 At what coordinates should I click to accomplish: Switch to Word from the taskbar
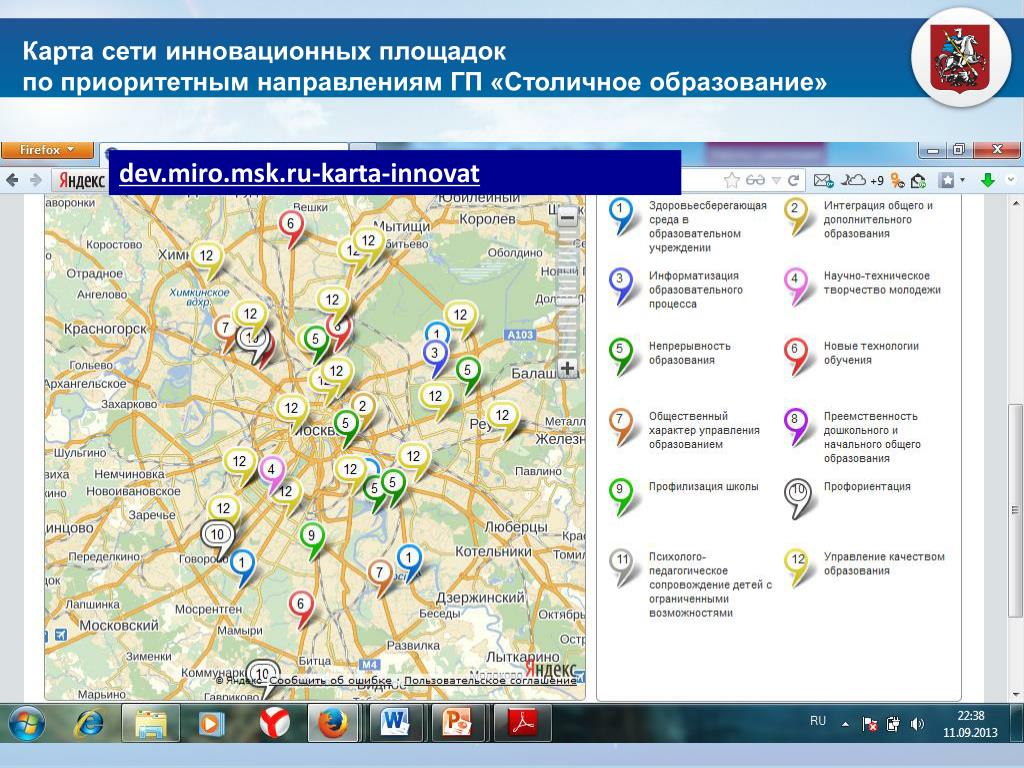(x=394, y=724)
